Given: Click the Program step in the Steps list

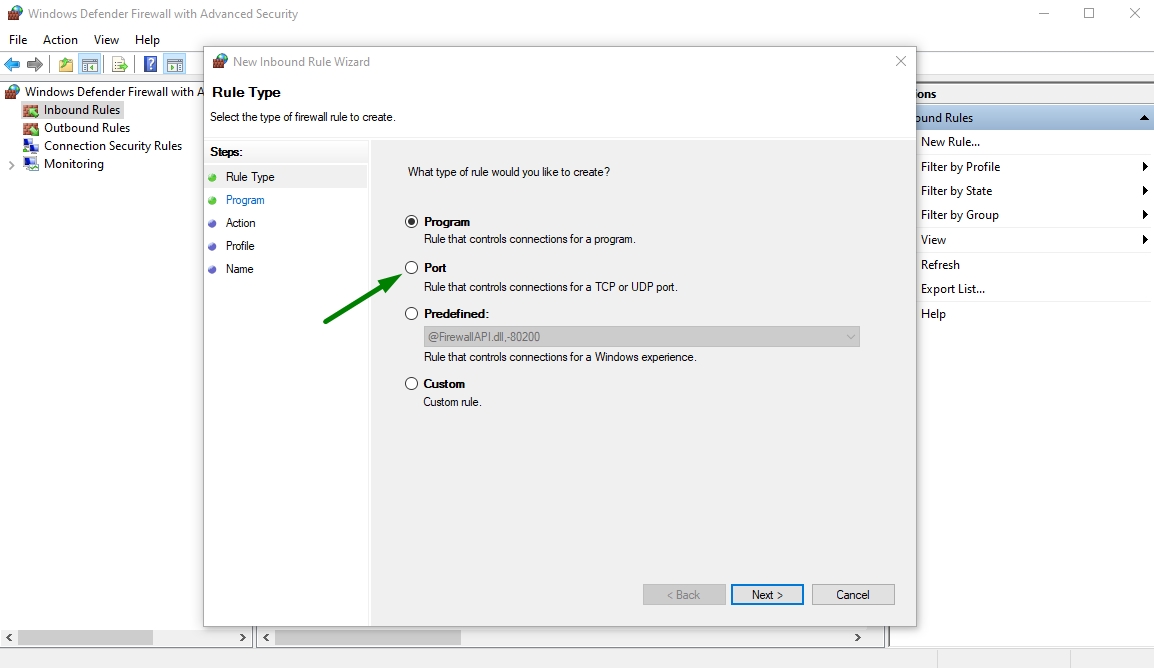Looking at the screenshot, I should point(245,200).
